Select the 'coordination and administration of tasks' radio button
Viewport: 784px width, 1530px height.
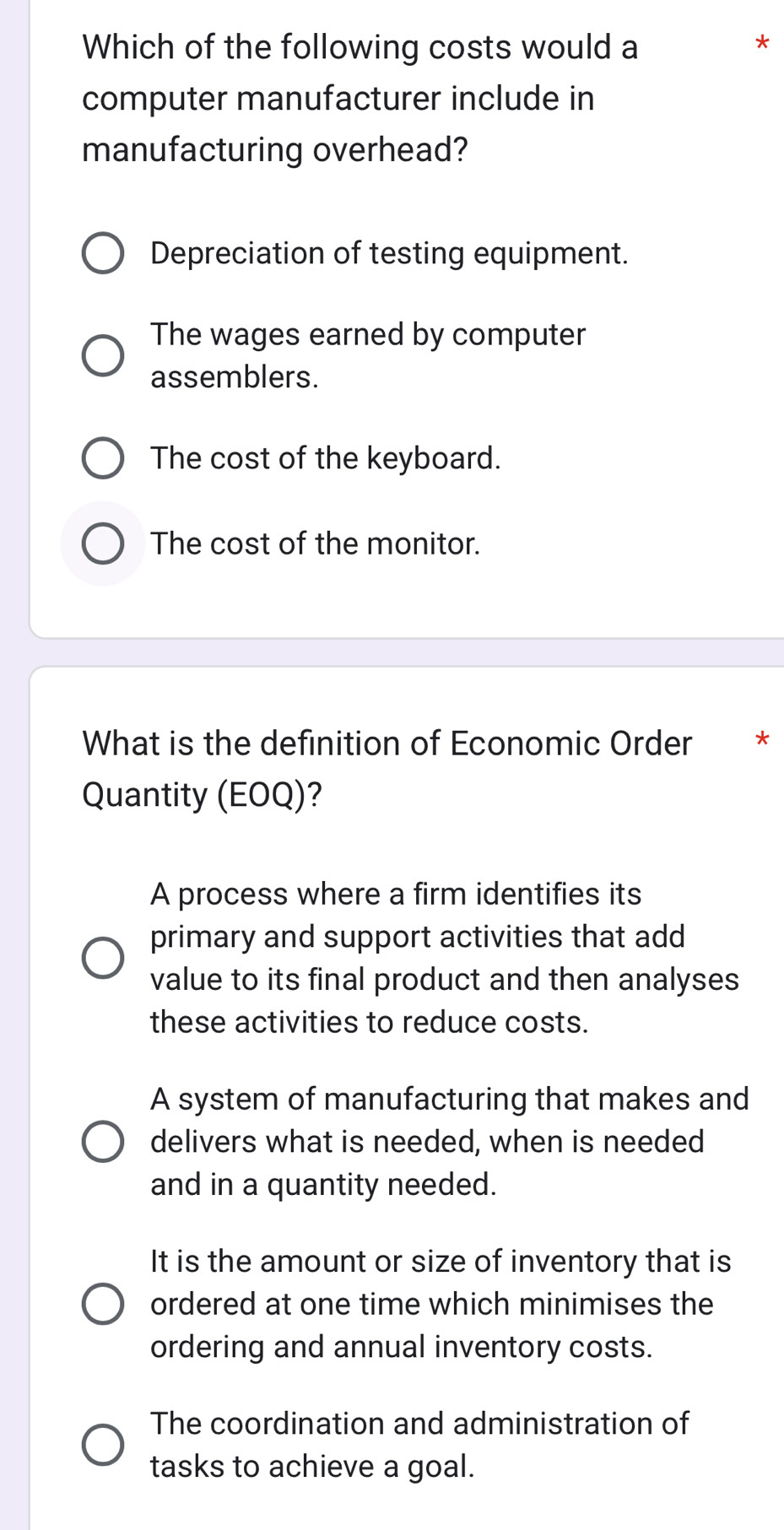(x=103, y=1445)
